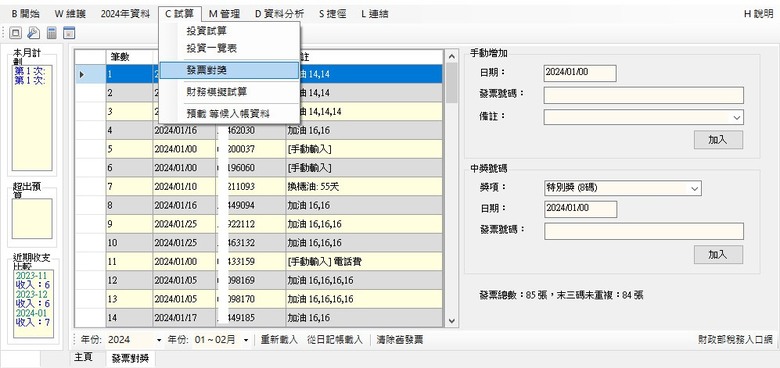Open the 2024年資料 menu

(125, 14)
